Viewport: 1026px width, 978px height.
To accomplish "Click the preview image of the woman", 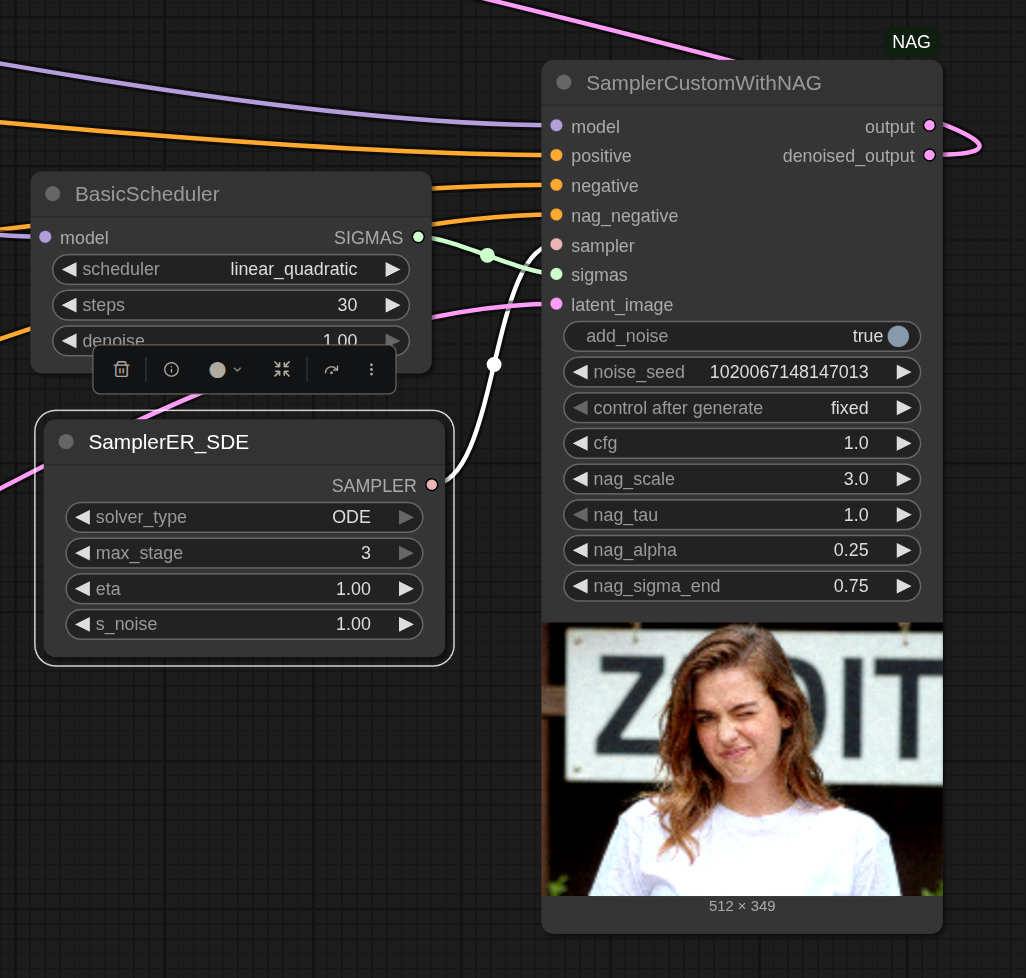I will [x=742, y=759].
